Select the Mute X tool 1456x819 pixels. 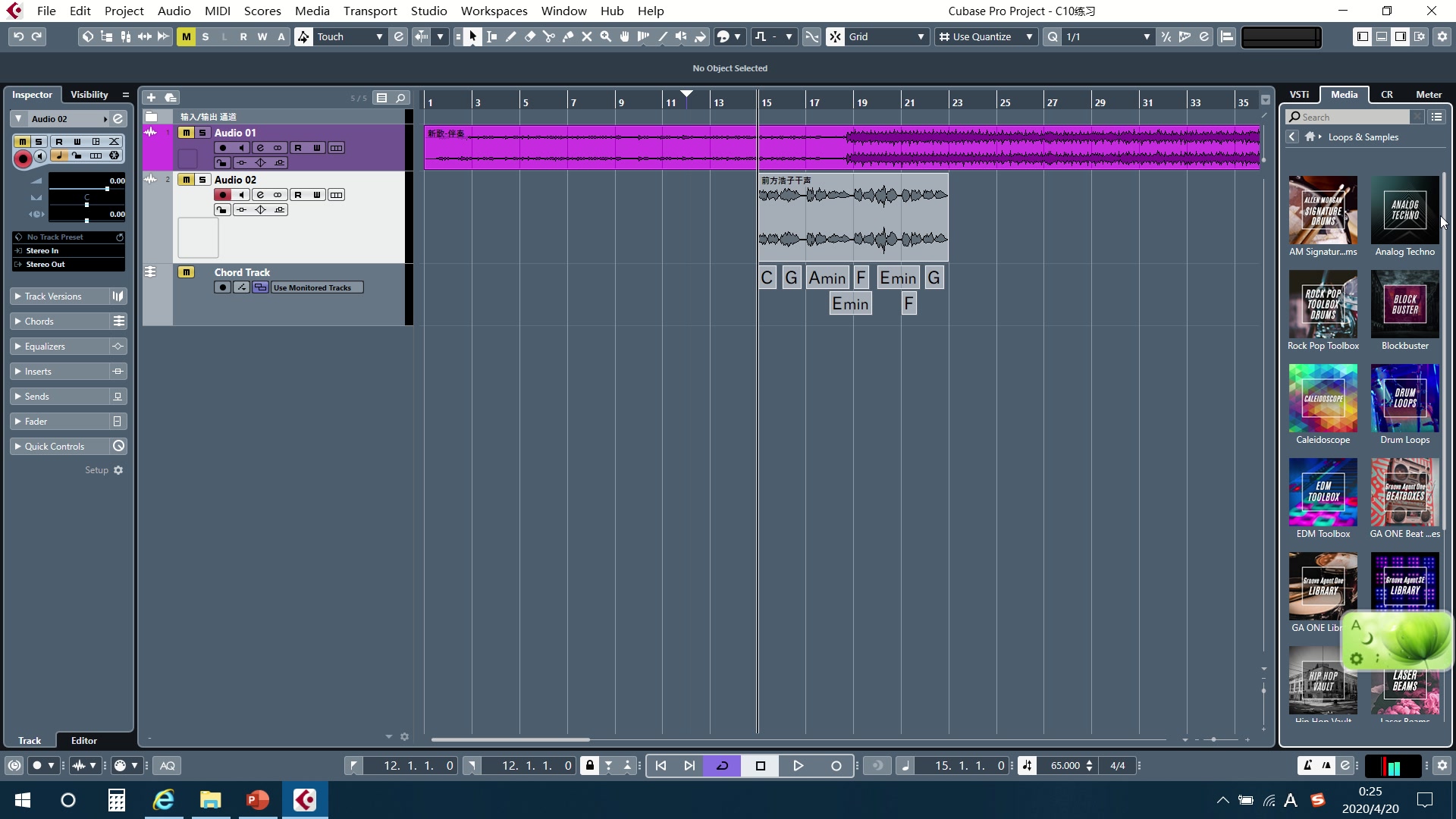click(x=587, y=36)
